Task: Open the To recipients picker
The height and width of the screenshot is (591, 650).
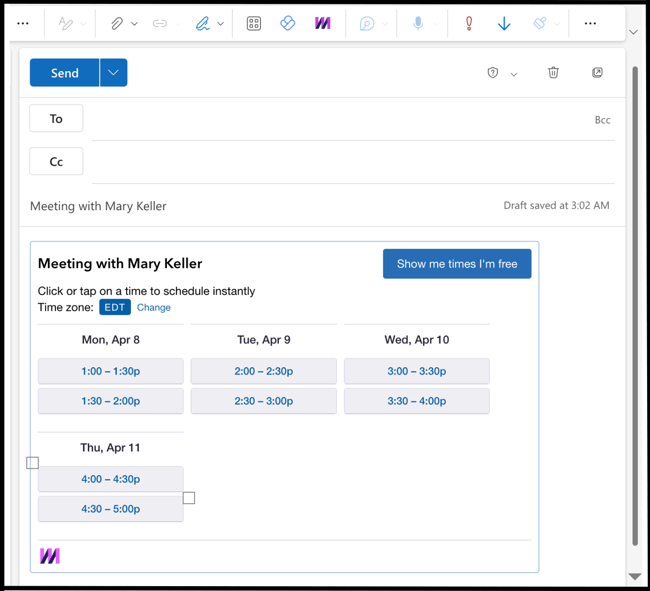Action: click(x=56, y=119)
